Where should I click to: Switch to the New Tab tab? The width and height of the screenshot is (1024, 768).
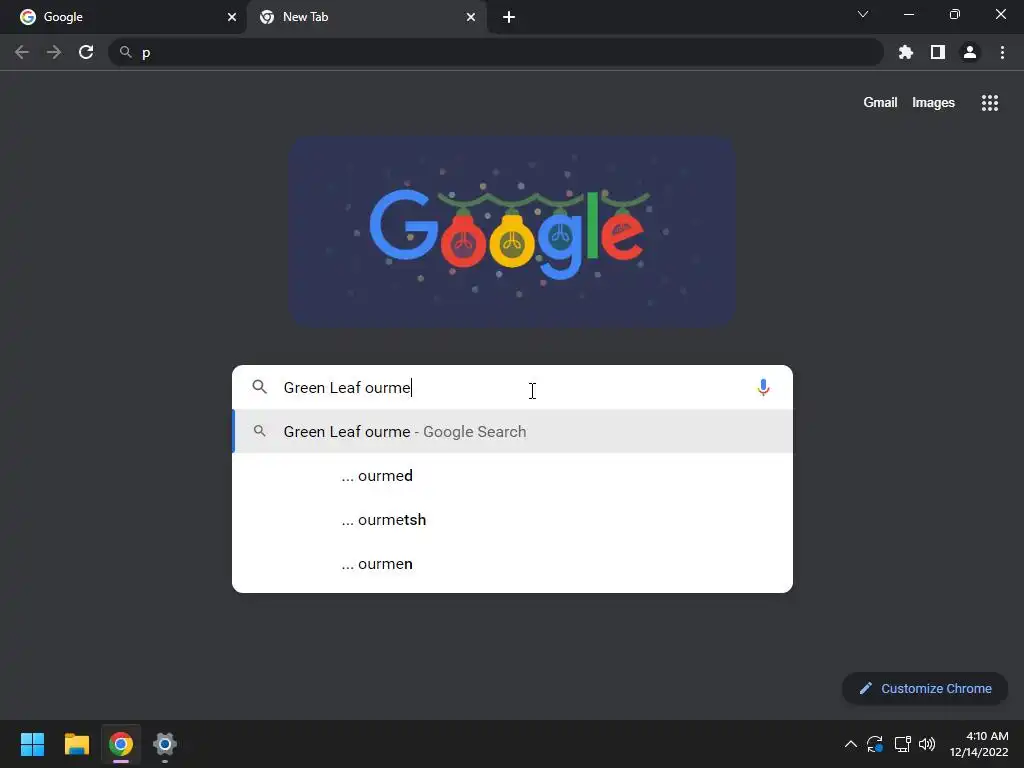(367, 17)
